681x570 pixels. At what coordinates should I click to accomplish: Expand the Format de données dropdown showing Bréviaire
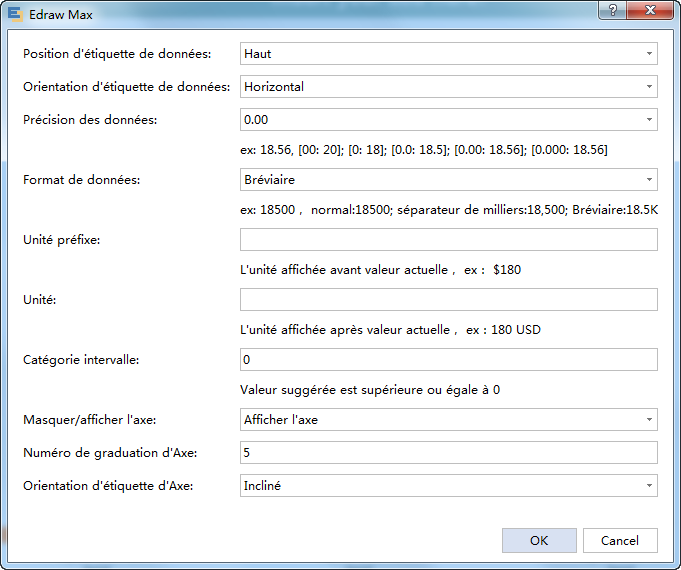click(x=449, y=179)
